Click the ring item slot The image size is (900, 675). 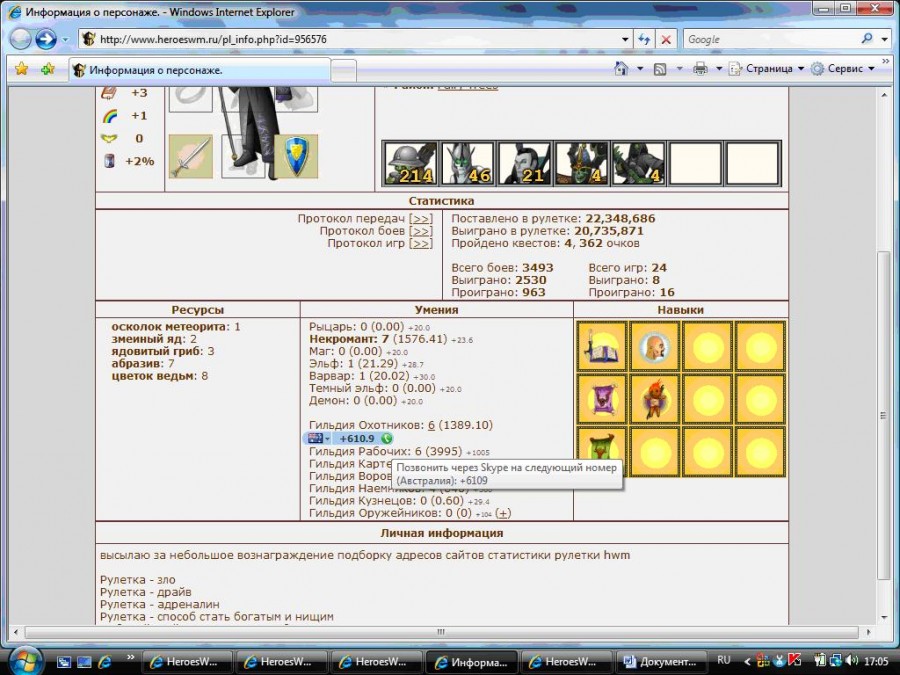tap(191, 99)
